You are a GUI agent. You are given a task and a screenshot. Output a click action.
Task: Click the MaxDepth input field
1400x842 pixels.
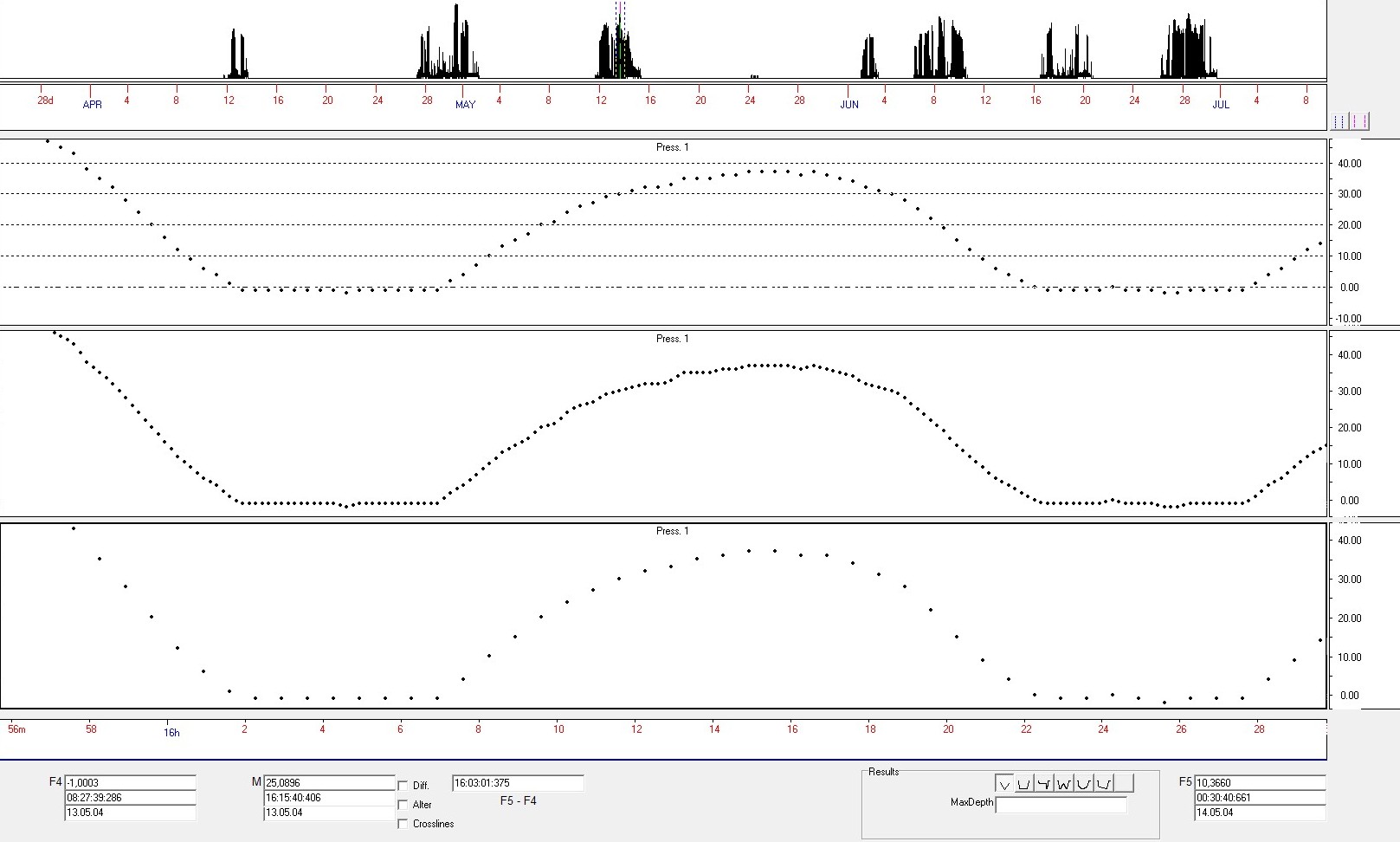click(1061, 805)
